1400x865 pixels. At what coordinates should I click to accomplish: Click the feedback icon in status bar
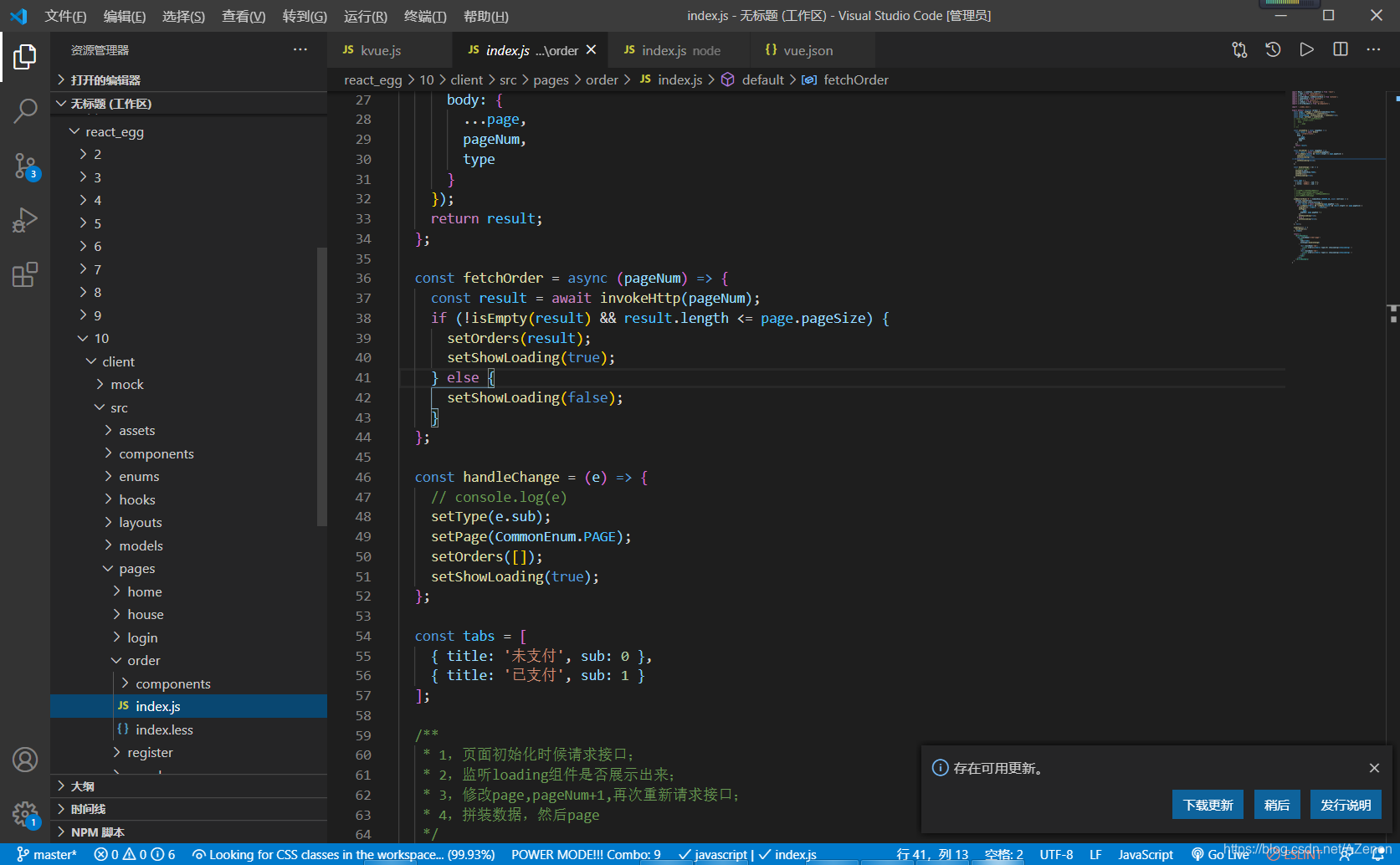[x=1346, y=854]
